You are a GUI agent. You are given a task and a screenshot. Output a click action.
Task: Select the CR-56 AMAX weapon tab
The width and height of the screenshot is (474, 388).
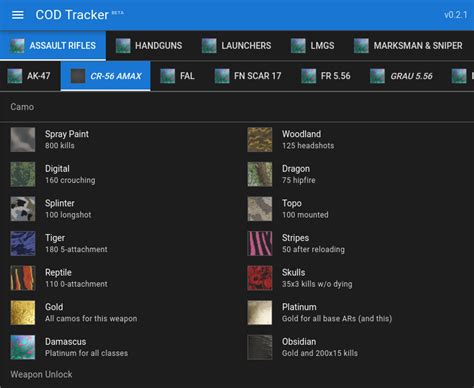105,76
